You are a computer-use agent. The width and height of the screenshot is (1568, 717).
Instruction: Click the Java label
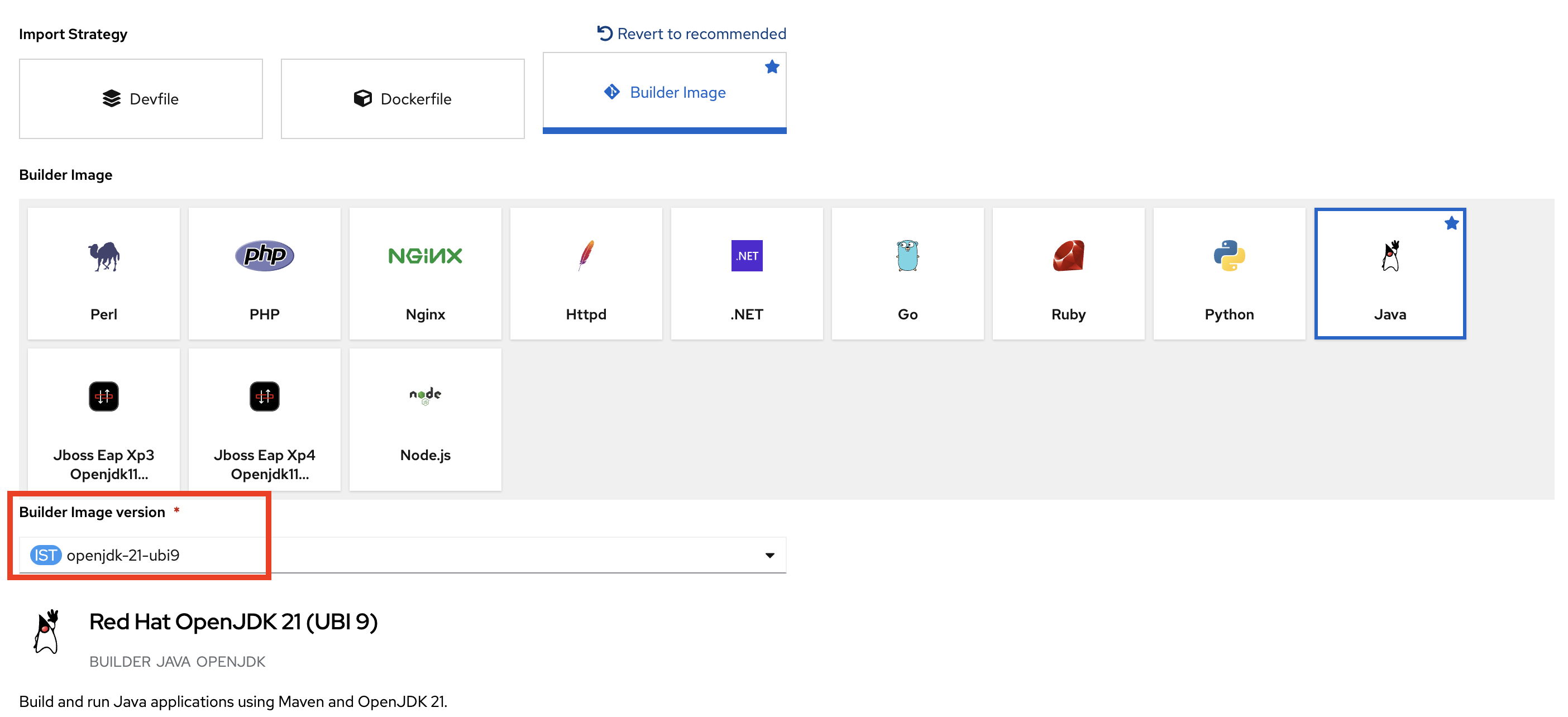(1390, 314)
